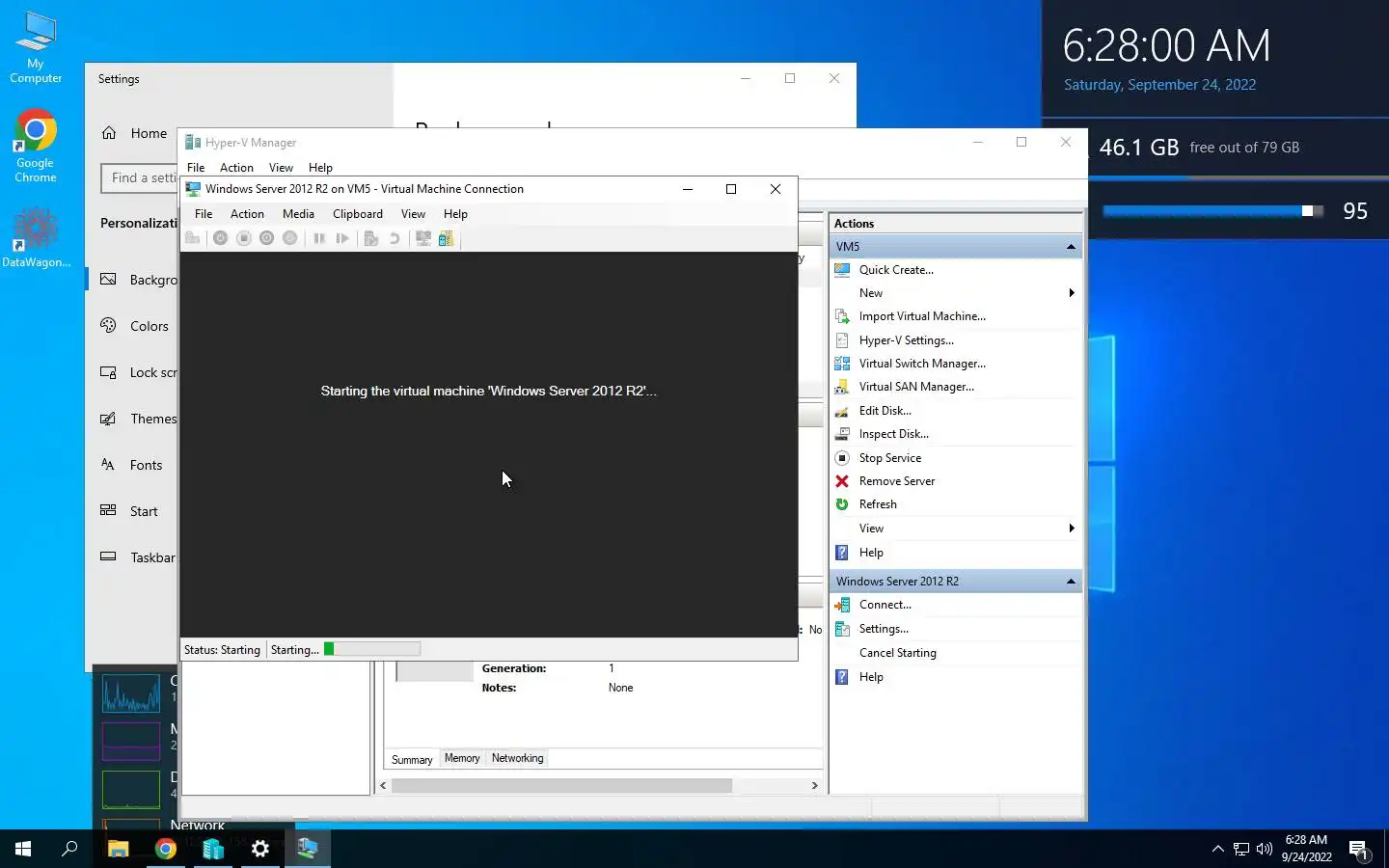Click the Checkpoint toolbar icon

pos(371,238)
